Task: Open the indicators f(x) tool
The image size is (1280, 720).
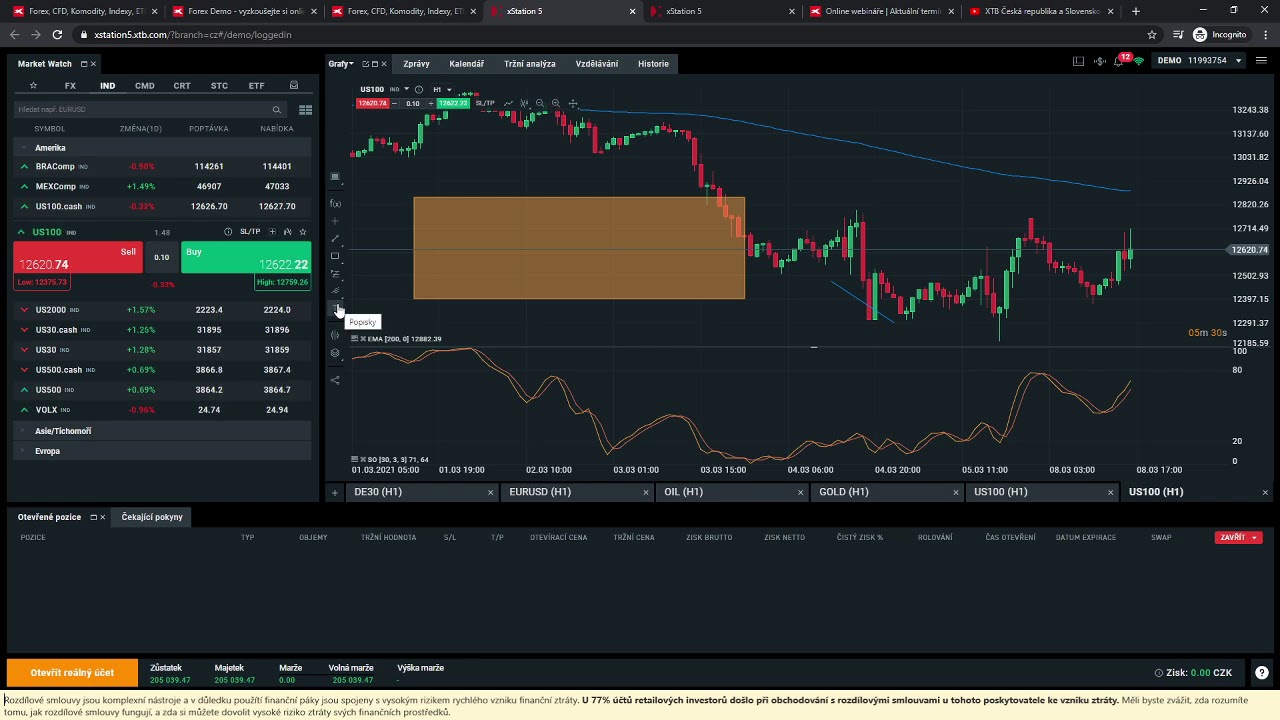Action: (335, 204)
